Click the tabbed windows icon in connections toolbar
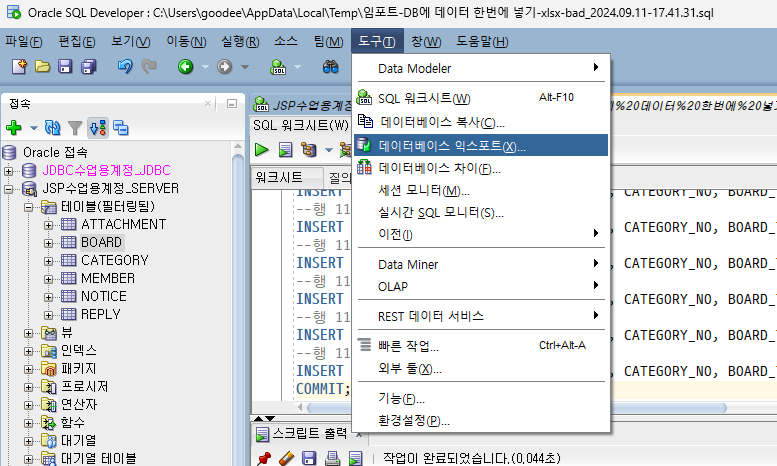Screen dimensions: 777x466 [120, 128]
